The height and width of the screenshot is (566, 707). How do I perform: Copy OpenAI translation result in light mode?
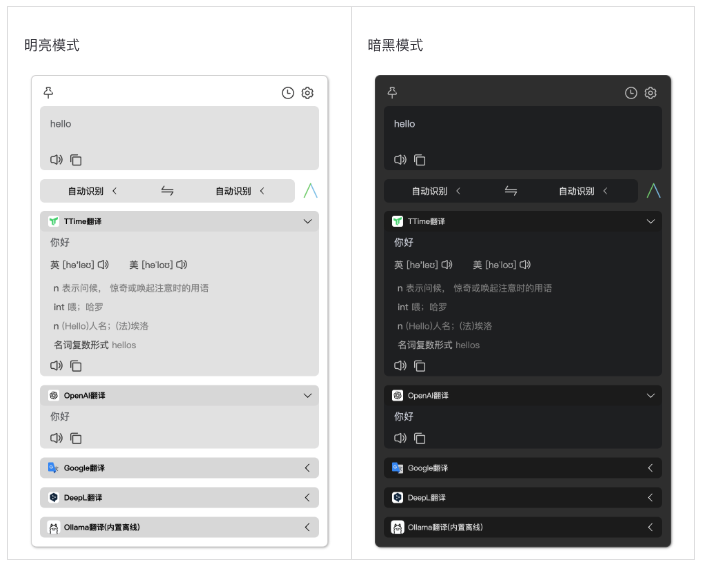tap(76, 438)
